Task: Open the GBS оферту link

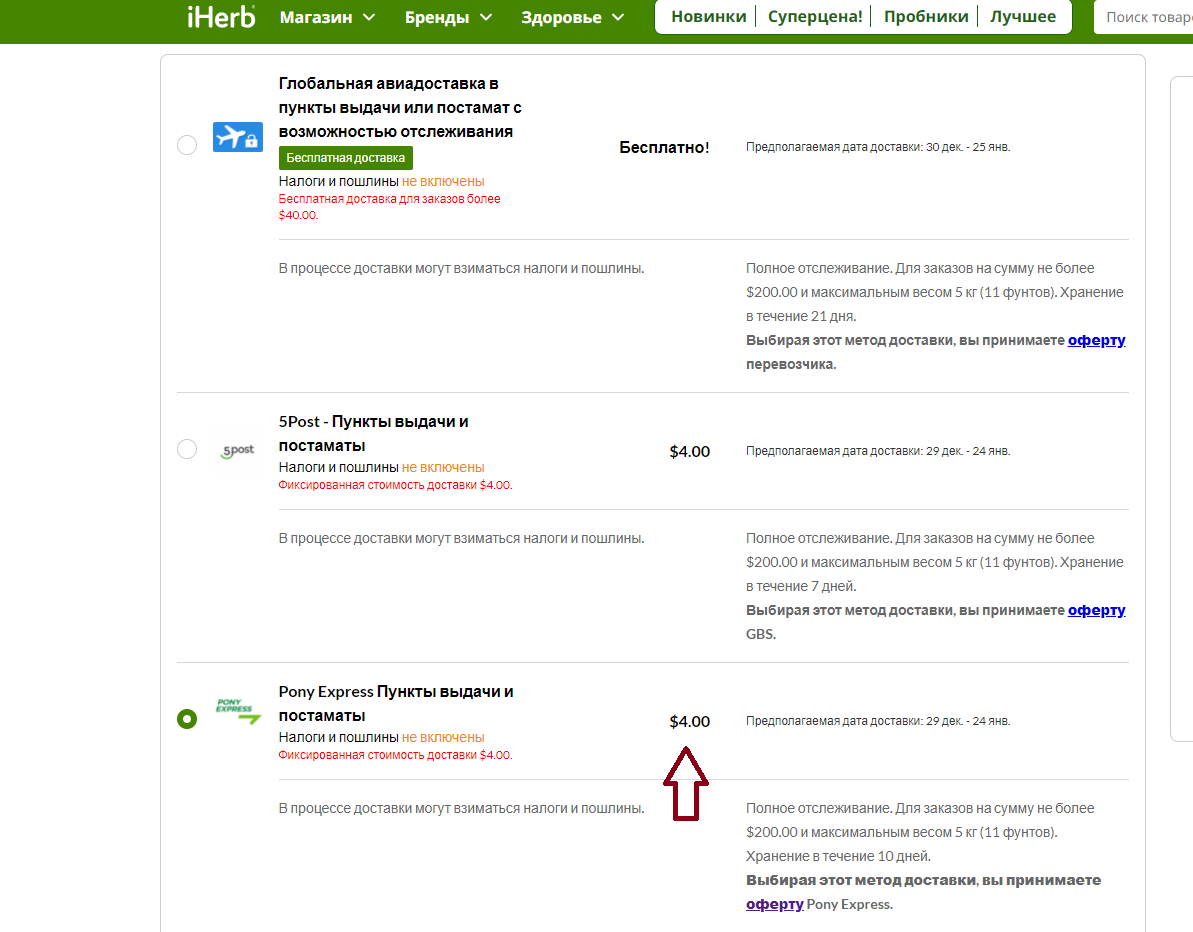Action: [1096, 610]
